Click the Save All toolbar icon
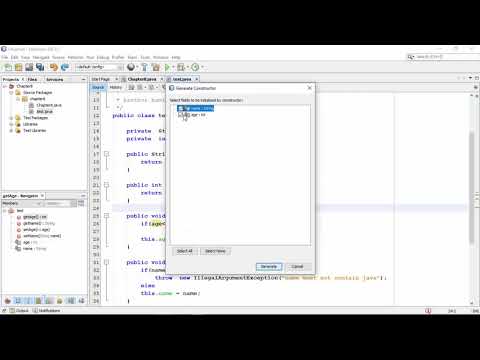 pos(40,67)
